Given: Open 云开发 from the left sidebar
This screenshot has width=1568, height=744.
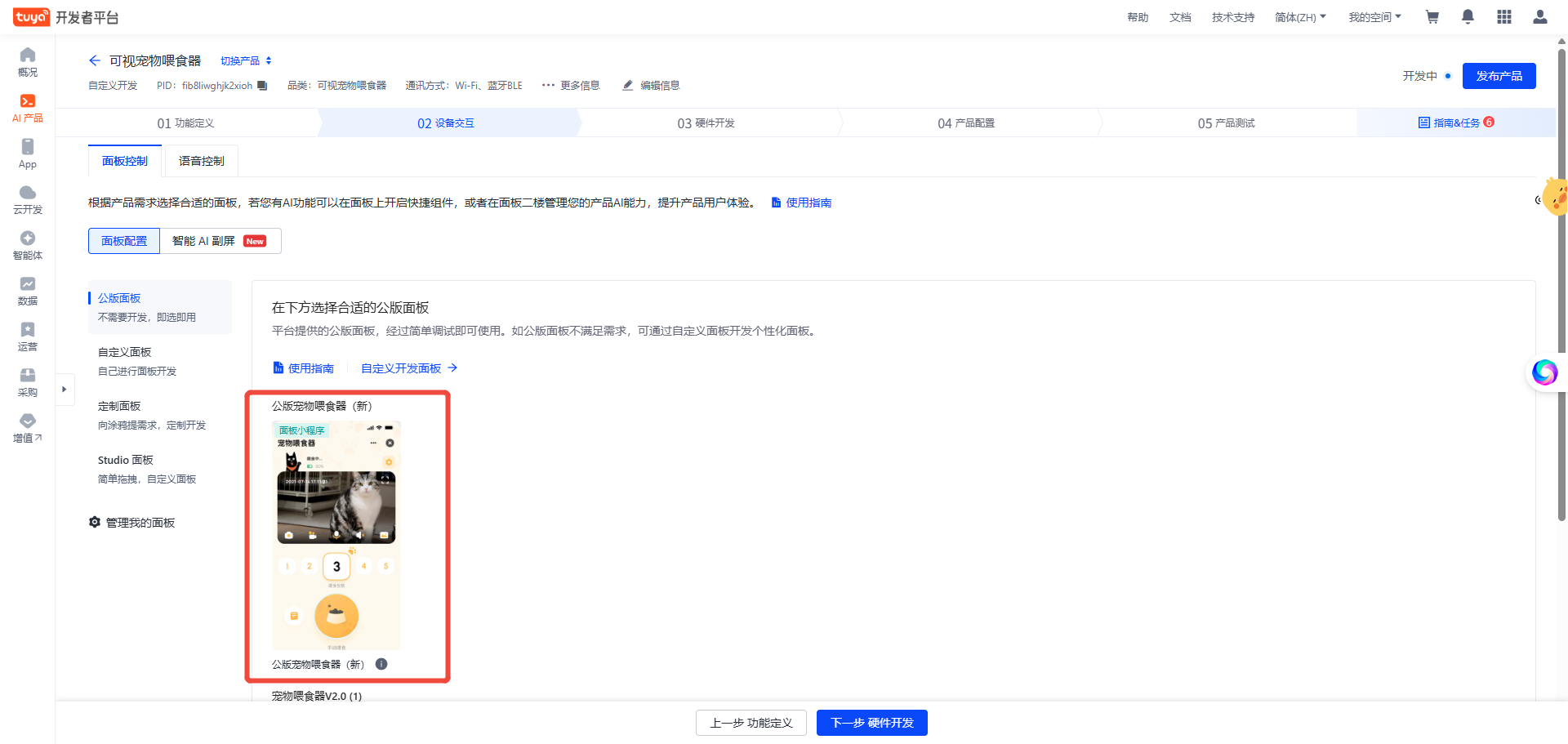Looking at the screenshot, I should (27, 199).
